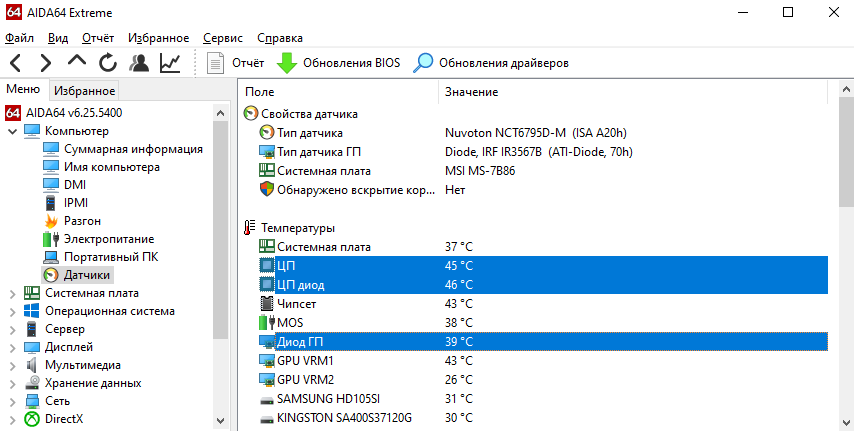
Task: Click the magnifier driver updates icon
Action: (423, 63)
